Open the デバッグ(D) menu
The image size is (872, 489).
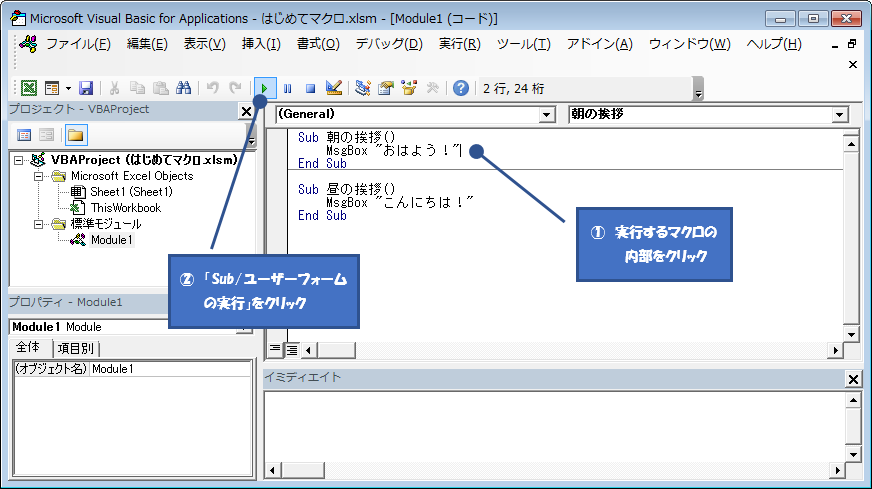point(389,44)
